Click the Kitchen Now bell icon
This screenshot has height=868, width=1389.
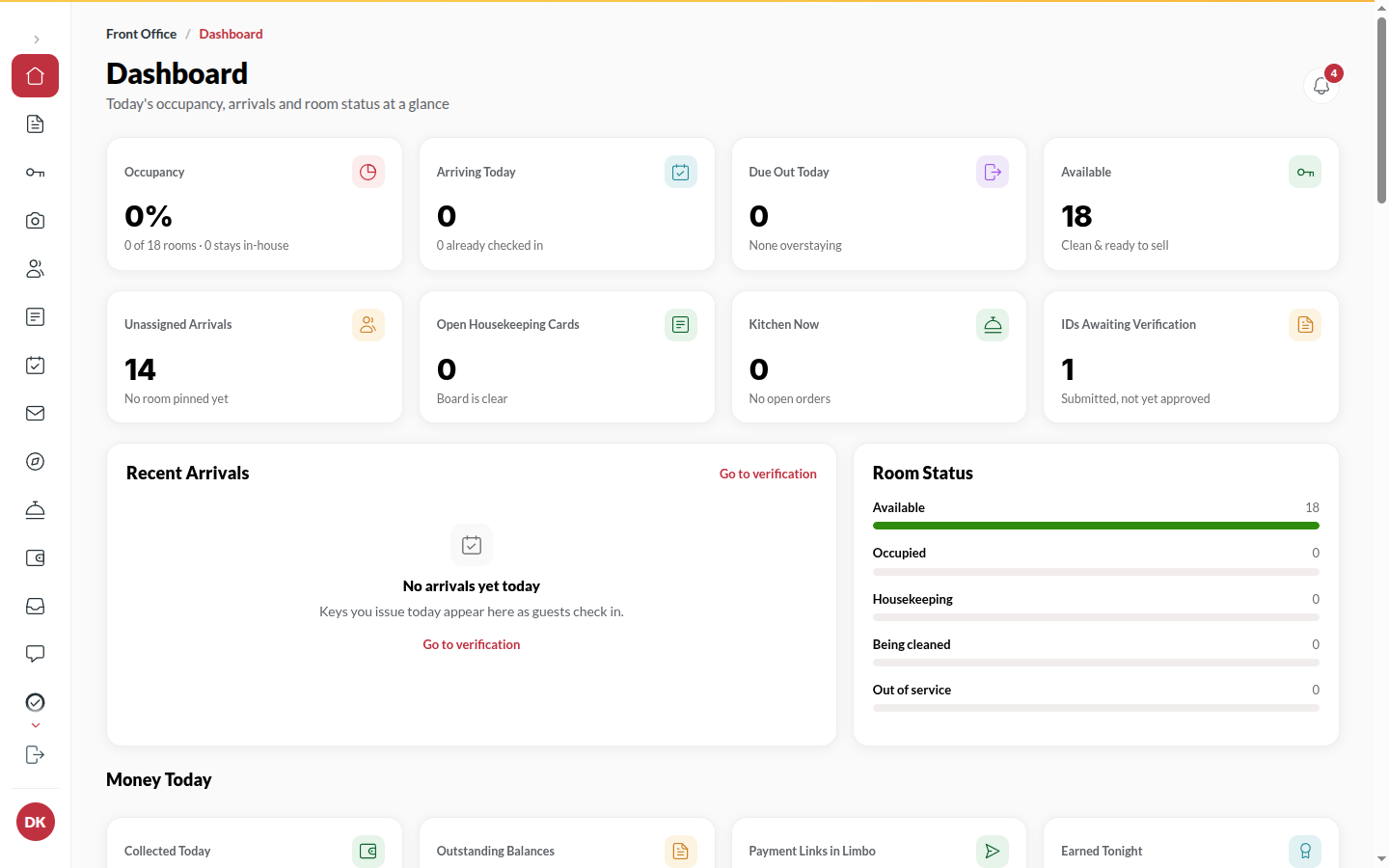[993, 325]
